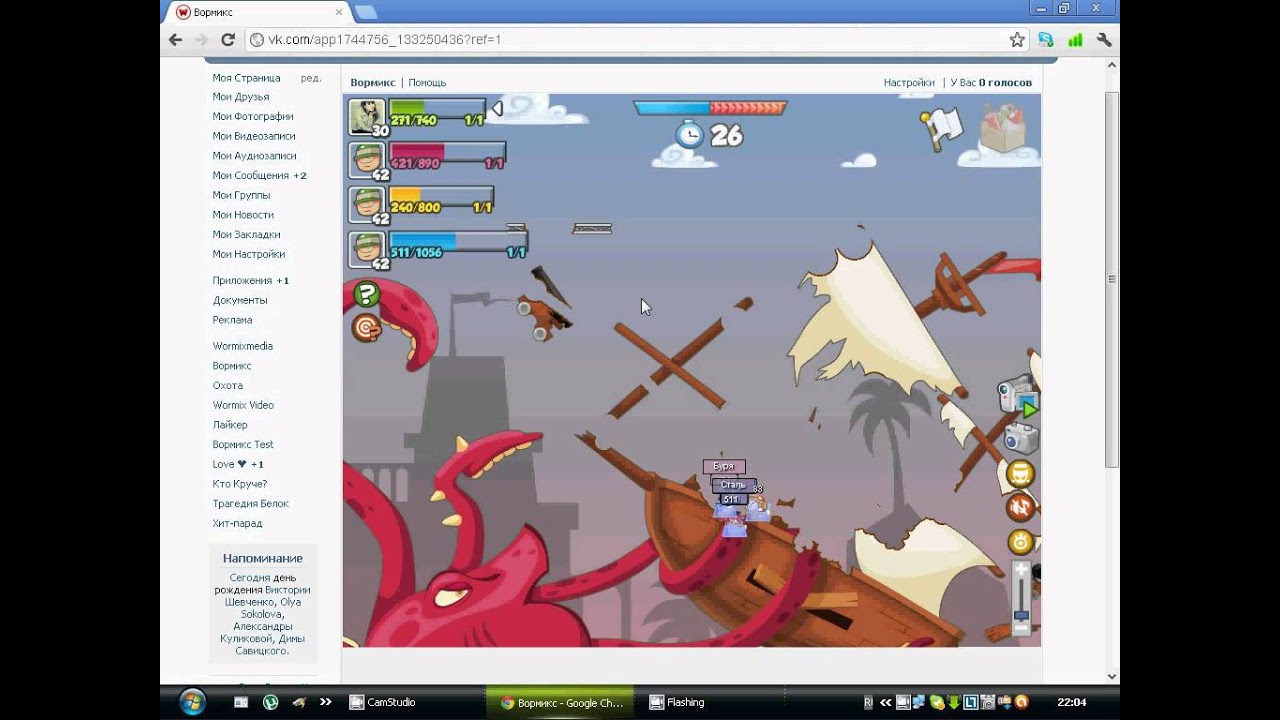Switch to the Вормикс browser tab

[x=258, y=12]
